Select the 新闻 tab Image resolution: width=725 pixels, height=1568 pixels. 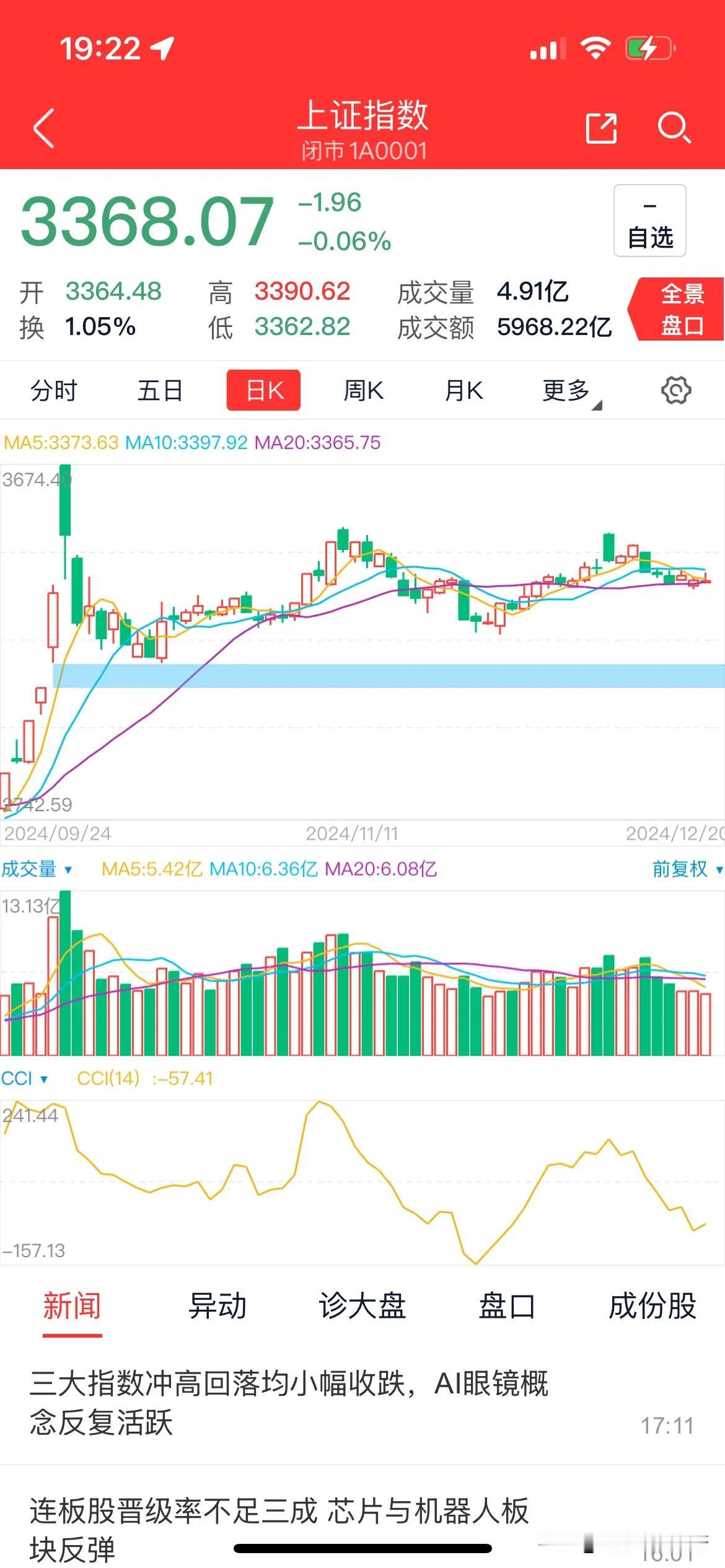72,1305
